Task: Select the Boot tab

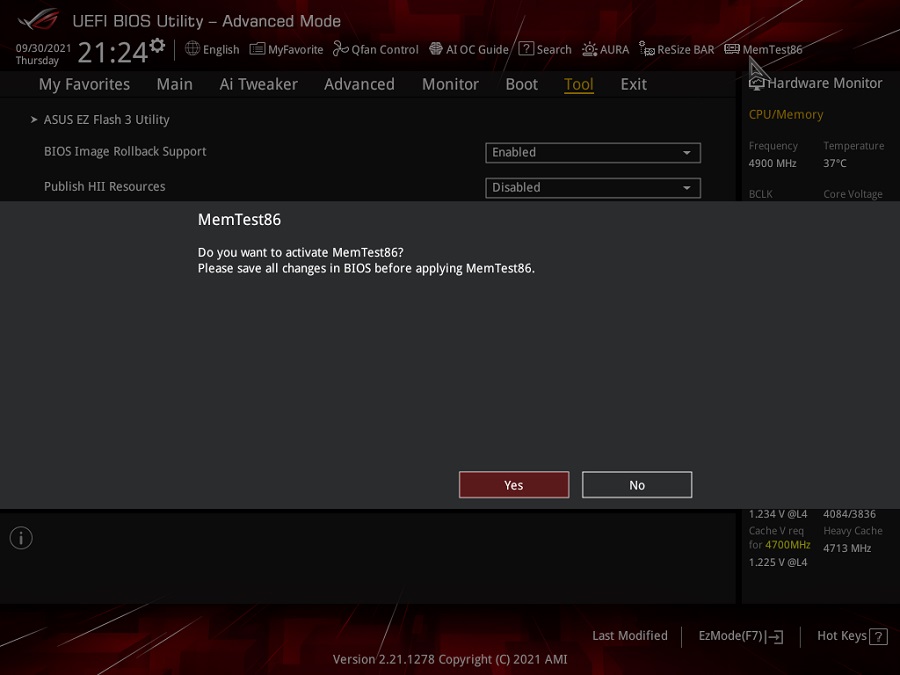Action: click(x=522, y=84)
